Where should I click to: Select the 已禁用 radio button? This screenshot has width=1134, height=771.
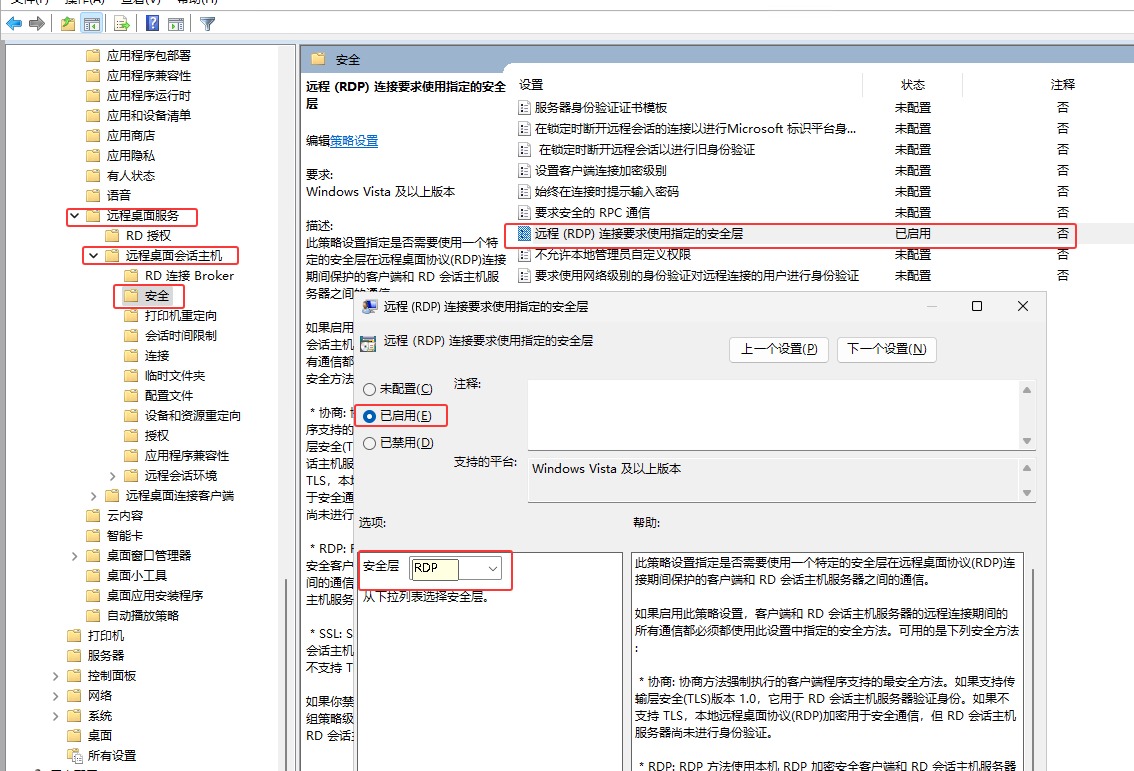[370, 442]
